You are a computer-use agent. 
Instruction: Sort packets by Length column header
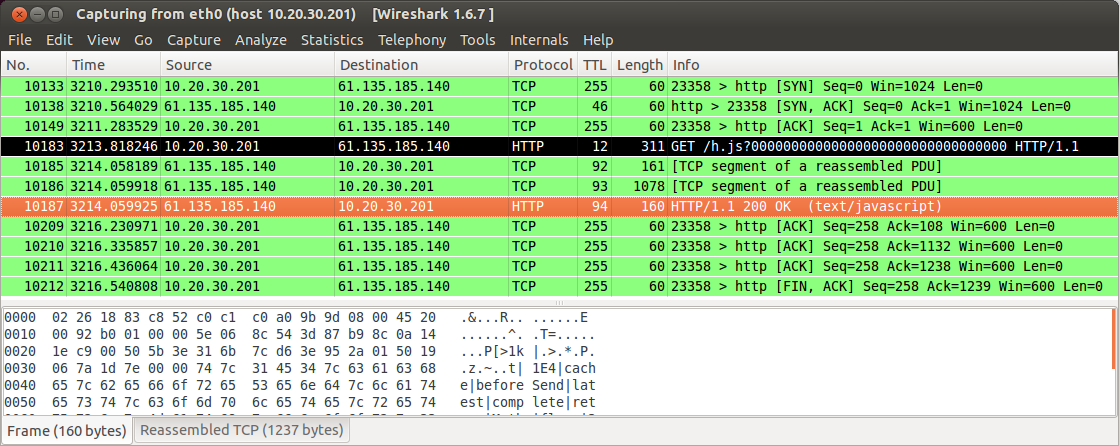coord(639,65)
